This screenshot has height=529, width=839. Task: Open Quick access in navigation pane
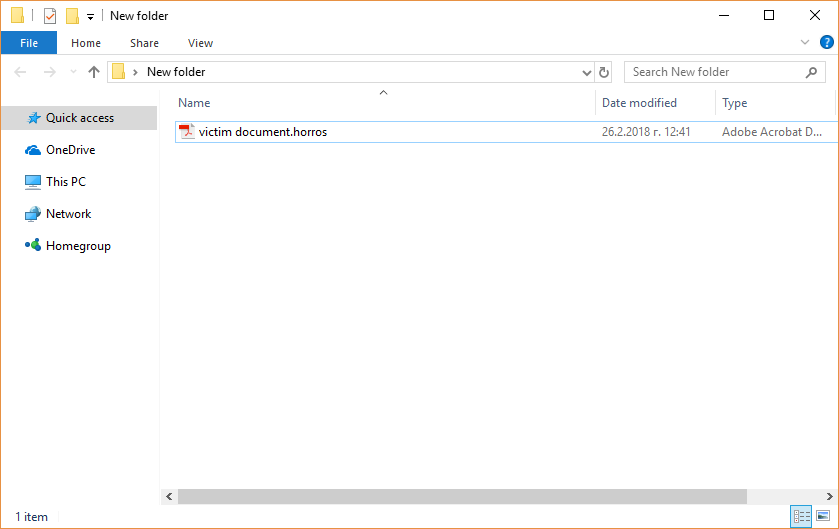(x=79, y=118)
